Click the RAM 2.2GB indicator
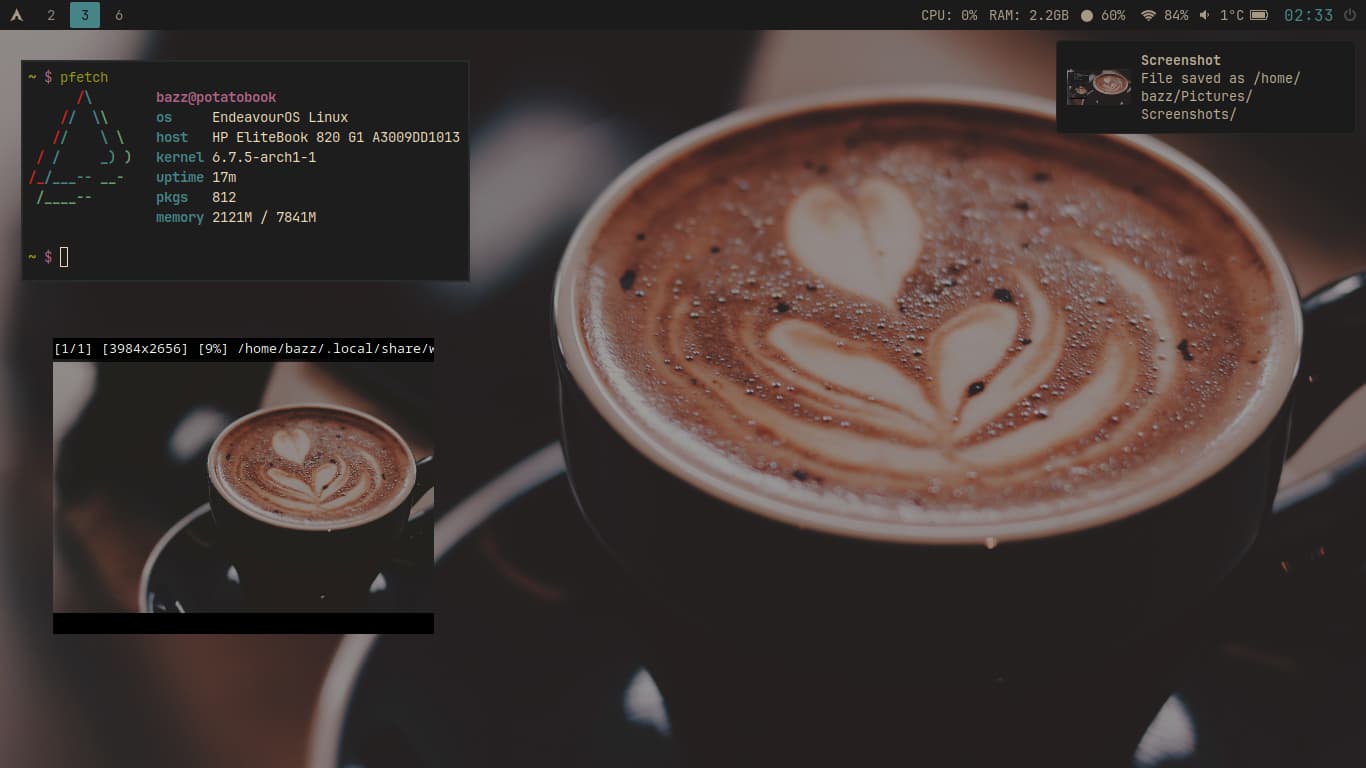 [1028, 15]
